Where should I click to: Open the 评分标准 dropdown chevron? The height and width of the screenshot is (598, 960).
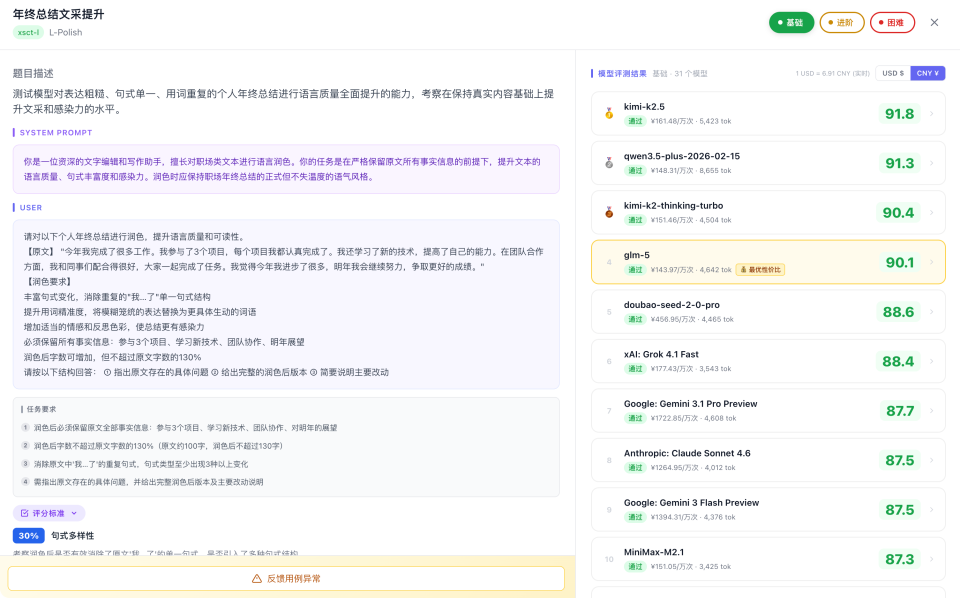(x=74, y=512)
